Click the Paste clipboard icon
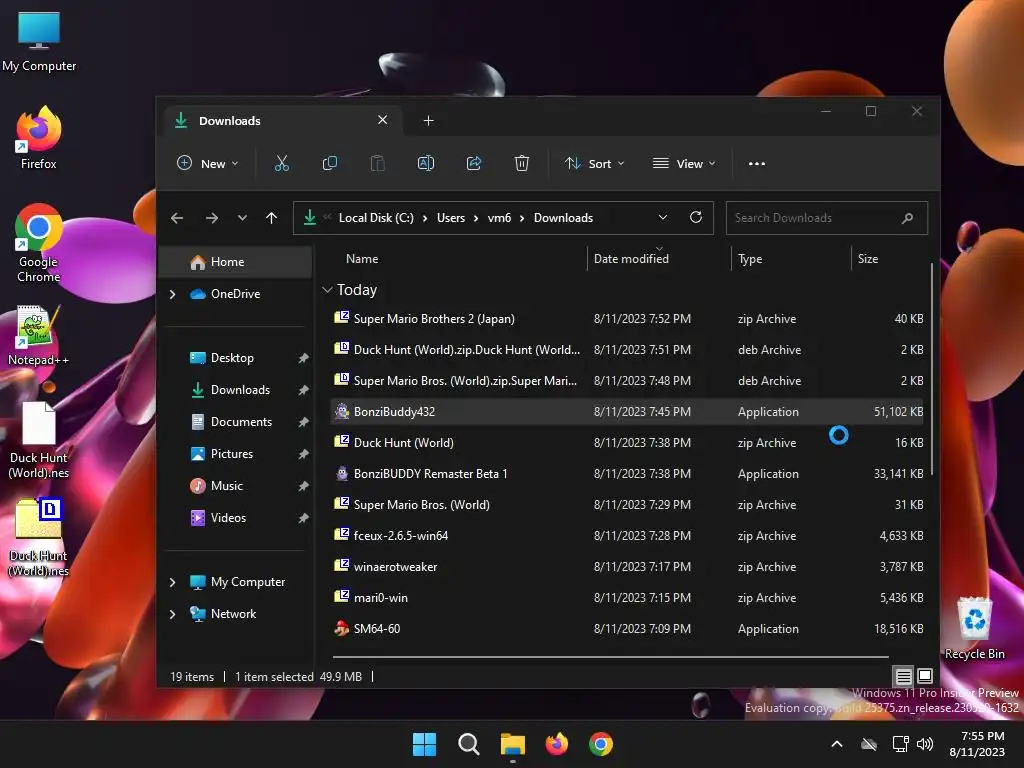Viewport: 1024px width, 768px height. [x=377, y=163]
